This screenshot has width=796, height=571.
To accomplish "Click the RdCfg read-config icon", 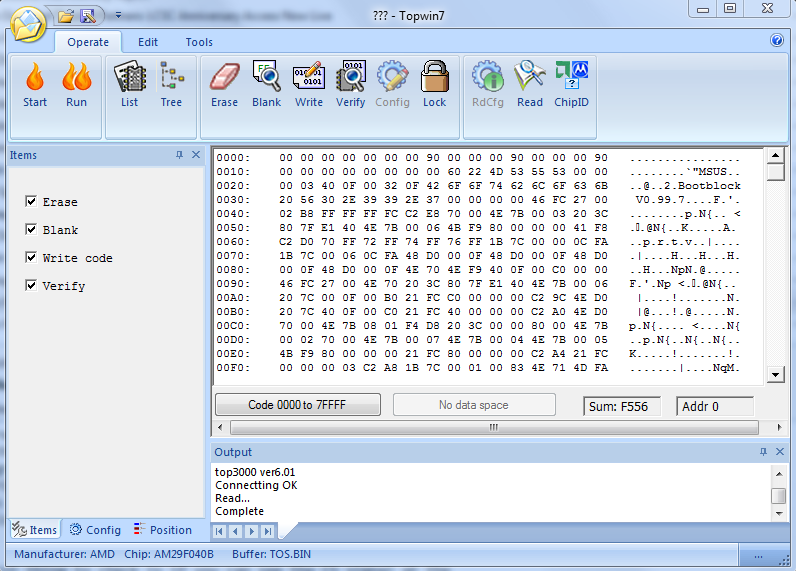I will pyautogui.click(x=487, y=84).
